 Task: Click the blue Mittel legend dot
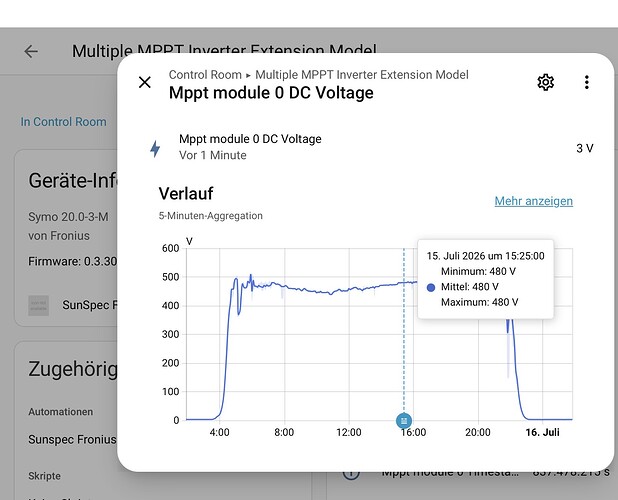click(x=431, y=287)
